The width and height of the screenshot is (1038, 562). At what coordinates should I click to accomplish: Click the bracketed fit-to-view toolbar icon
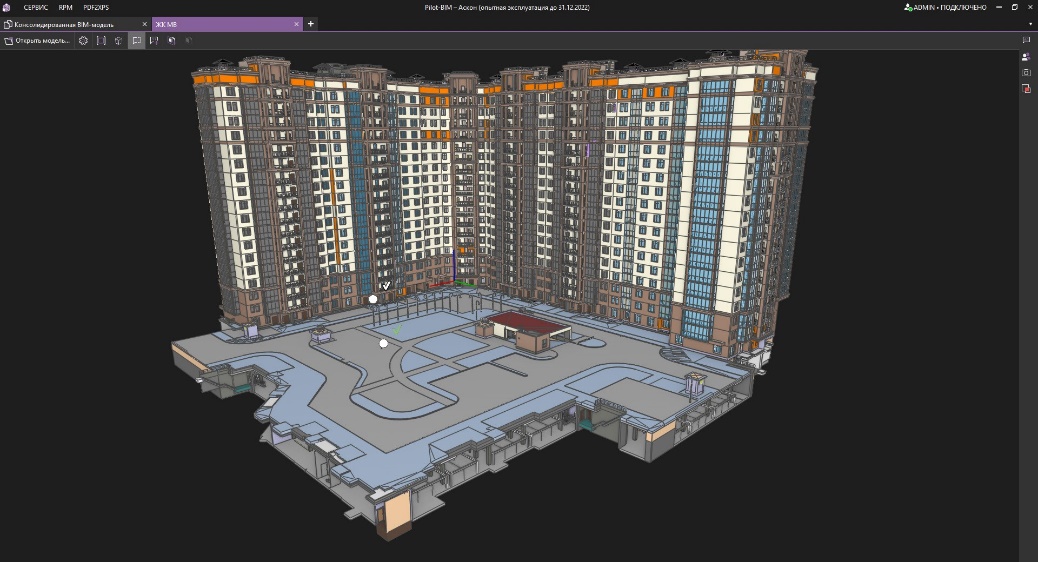click(x=101, y=41)
